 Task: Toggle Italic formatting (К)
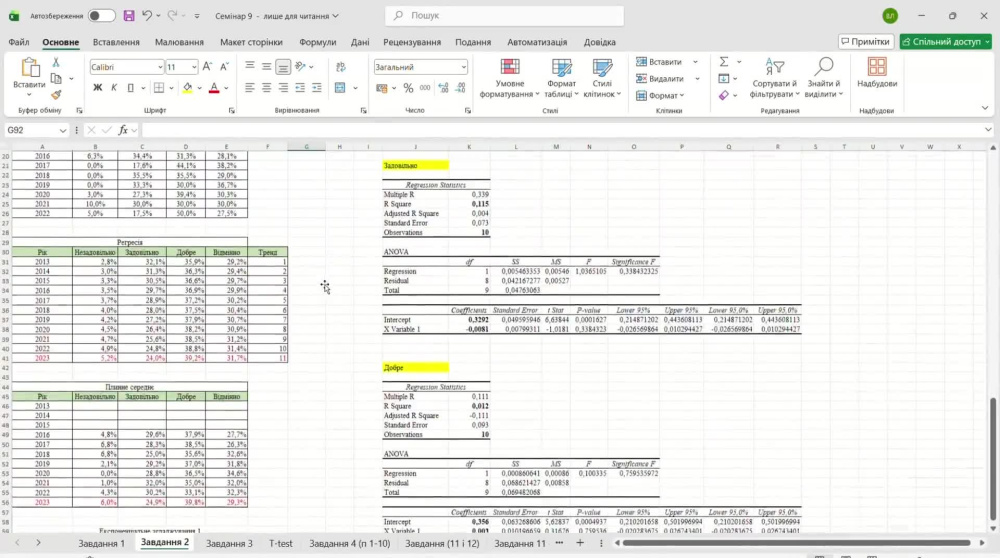[114, 87]
